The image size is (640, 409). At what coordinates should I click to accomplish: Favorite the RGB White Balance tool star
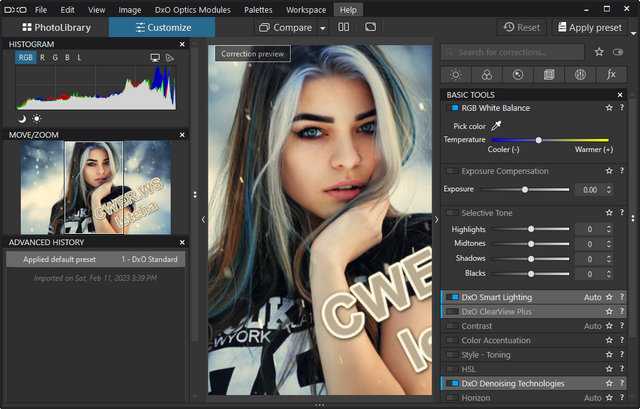click(x=608, y=107)
